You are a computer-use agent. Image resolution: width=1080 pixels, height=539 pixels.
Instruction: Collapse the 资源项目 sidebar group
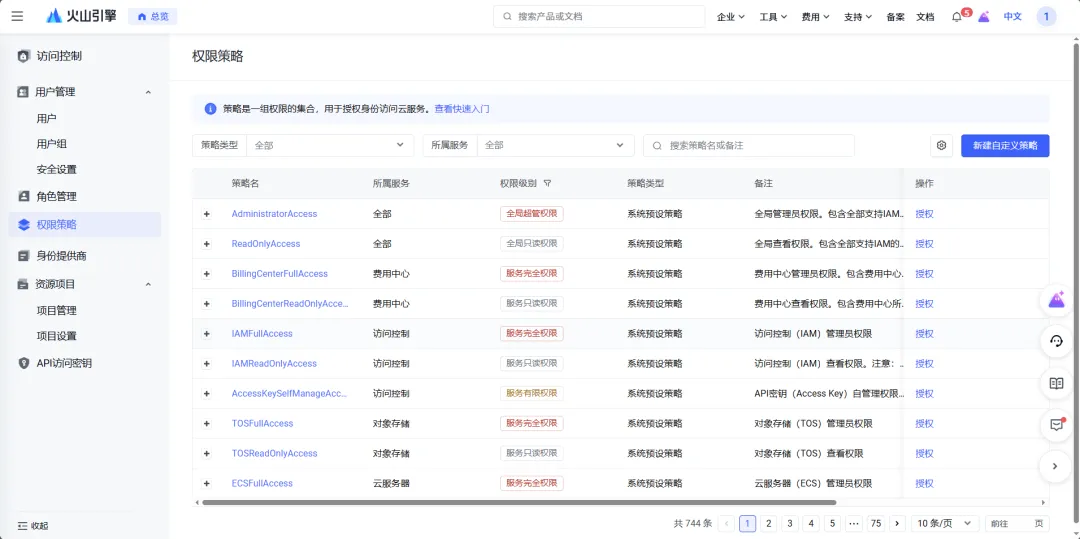point(148,284)
